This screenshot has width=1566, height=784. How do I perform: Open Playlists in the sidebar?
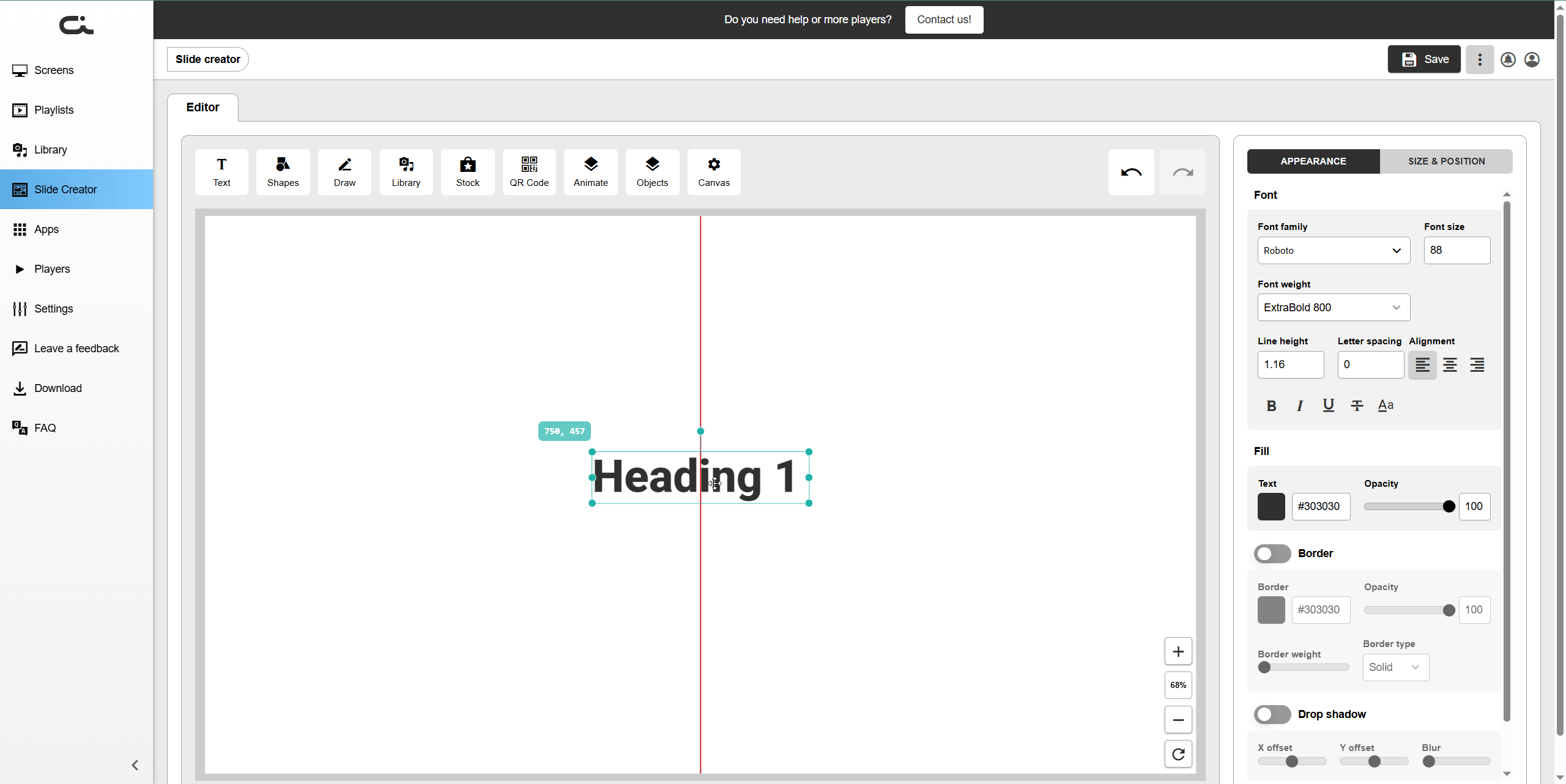coord(54,110)
